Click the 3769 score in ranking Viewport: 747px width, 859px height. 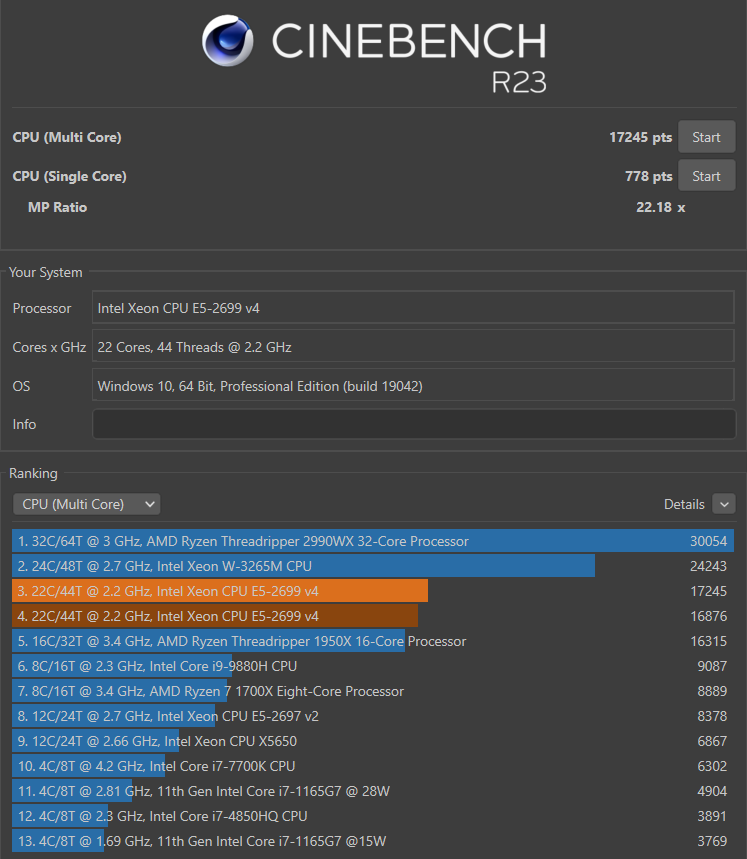(x=712, y=841)
